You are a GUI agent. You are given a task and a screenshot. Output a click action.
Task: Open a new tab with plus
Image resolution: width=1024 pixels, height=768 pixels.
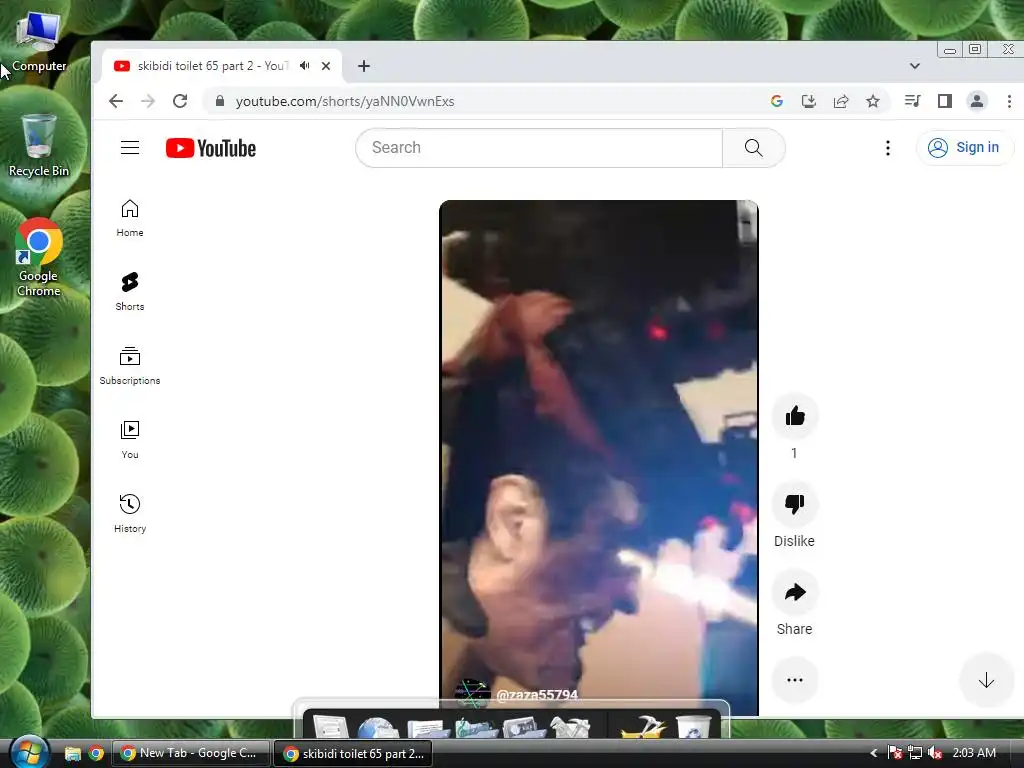pos(364,66)
